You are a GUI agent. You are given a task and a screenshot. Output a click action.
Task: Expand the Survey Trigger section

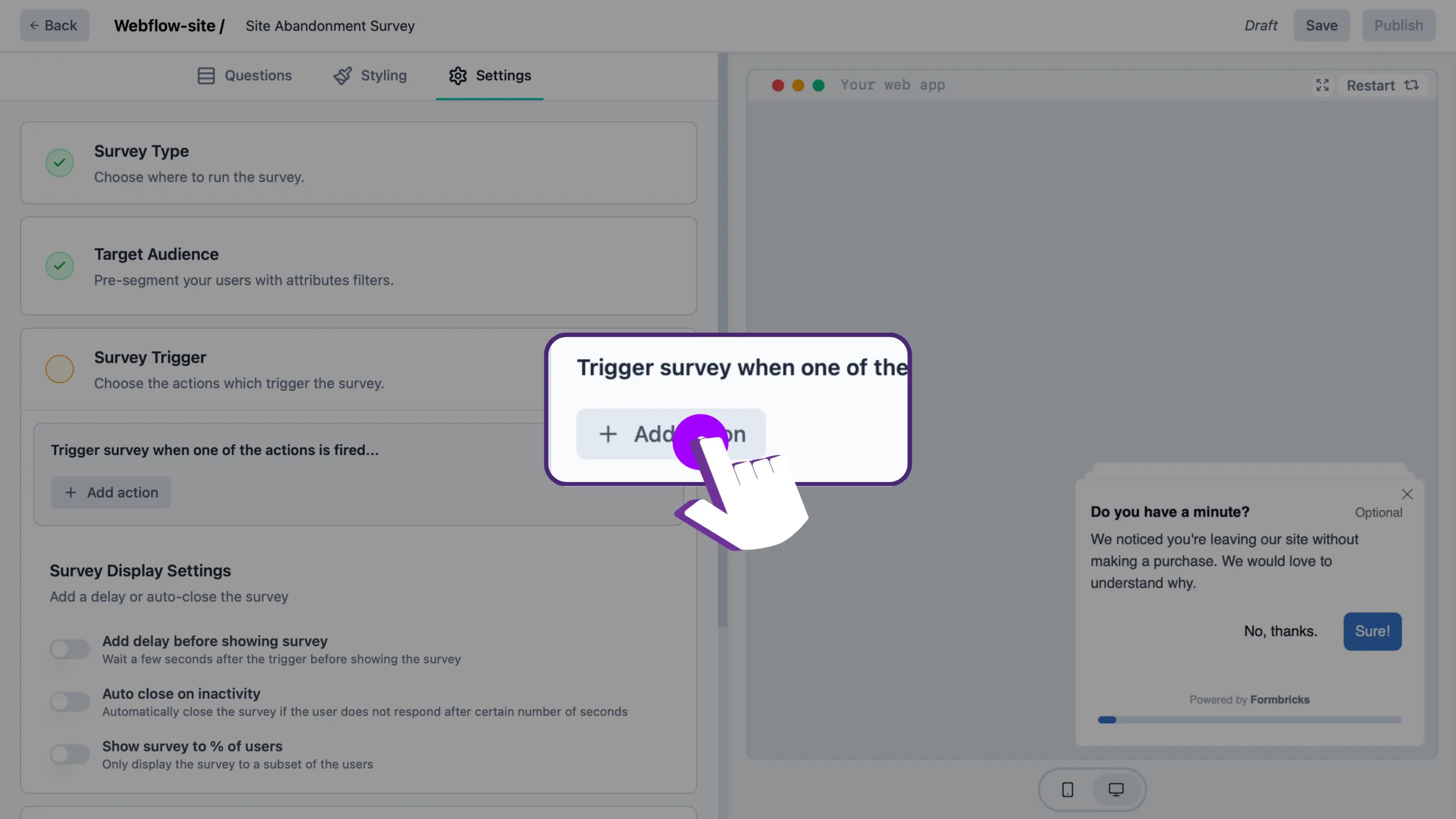coord(358,368)
